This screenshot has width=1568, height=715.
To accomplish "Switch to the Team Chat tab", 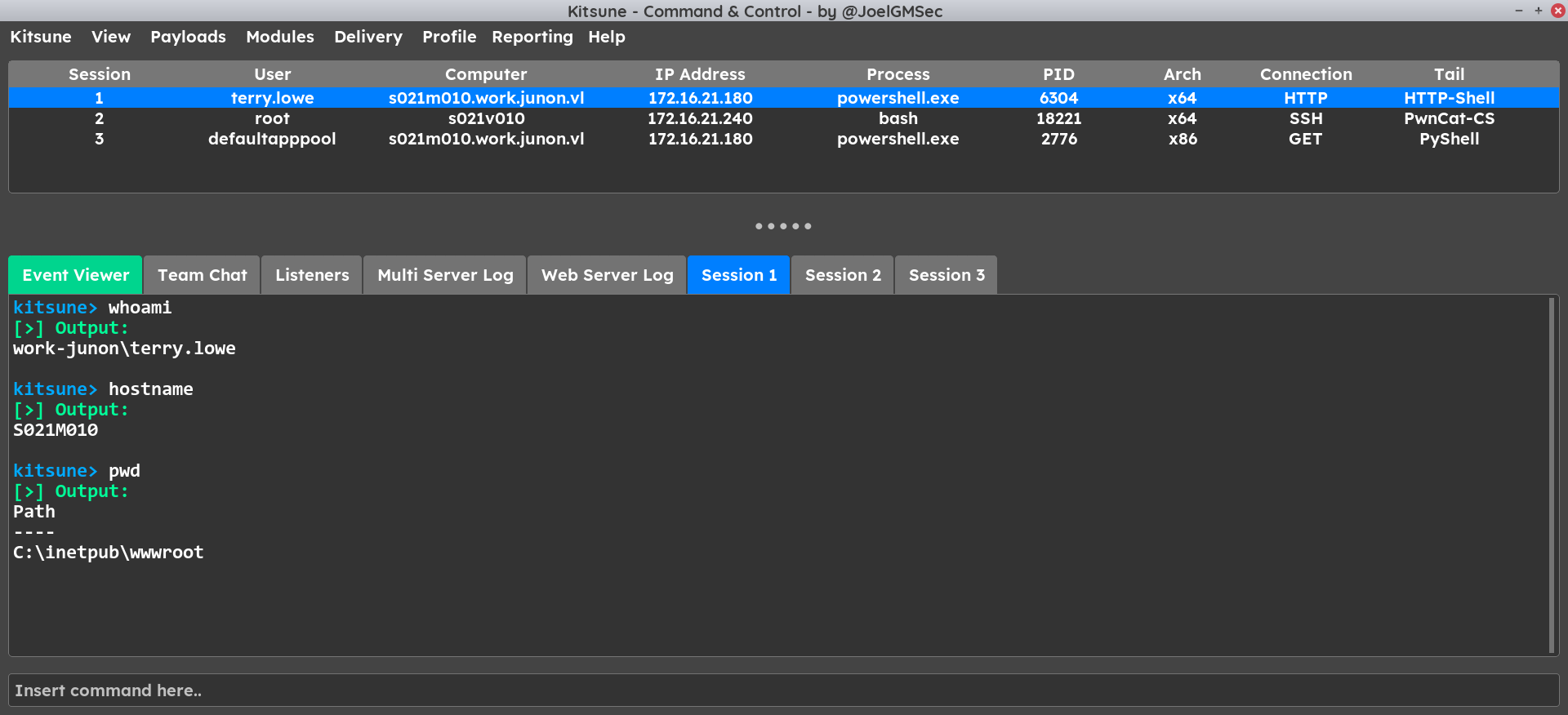I will tap(203, 275).
